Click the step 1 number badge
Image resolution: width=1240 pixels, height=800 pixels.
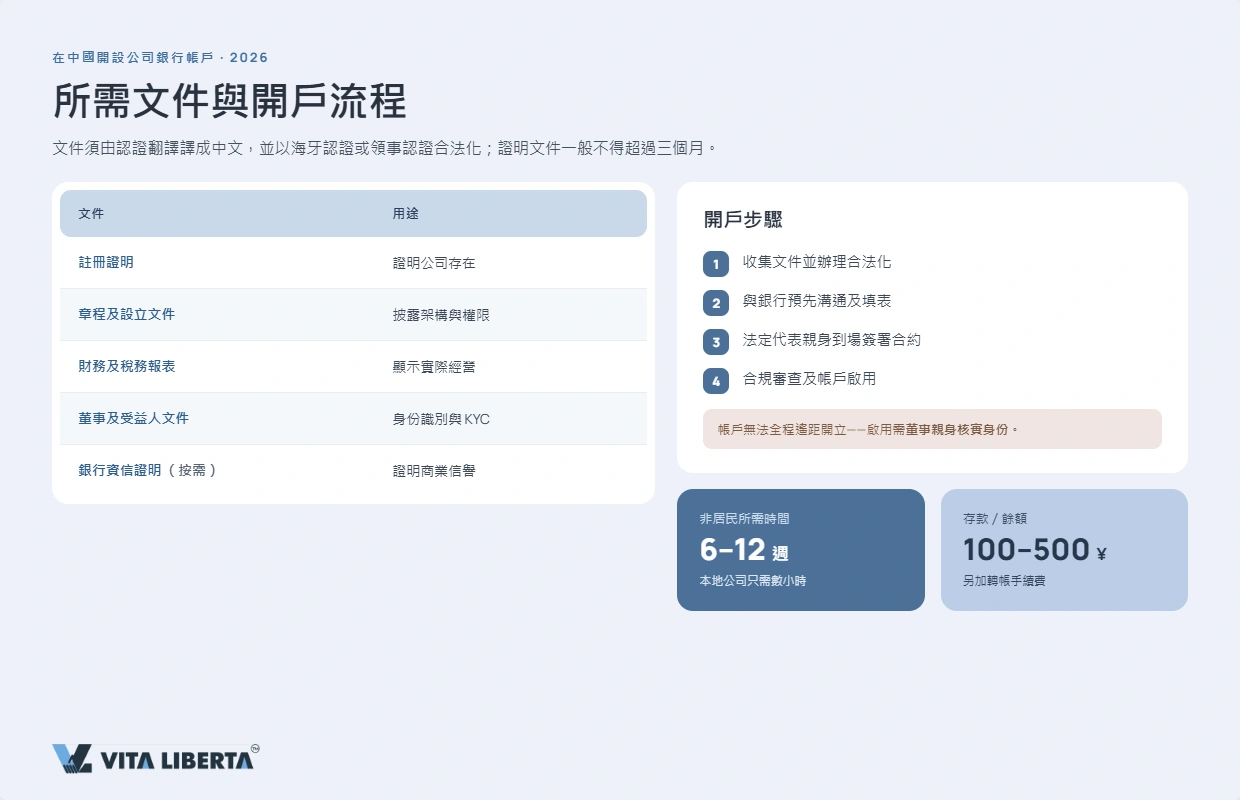pyautogui.click(x=716, y=264)
